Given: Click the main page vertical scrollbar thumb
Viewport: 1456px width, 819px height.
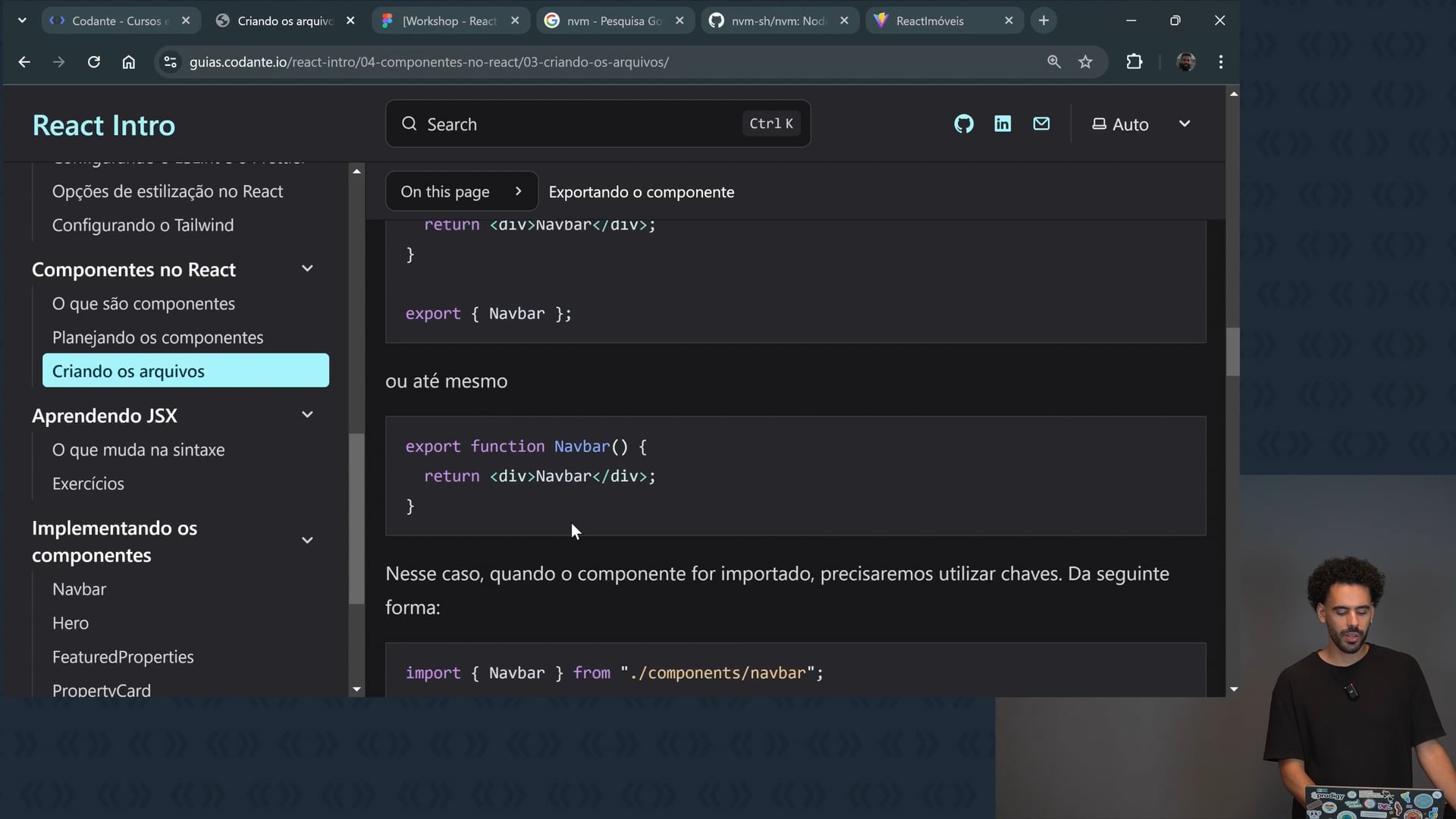Looking at the screenshot, I should [x=1233, y=352].
